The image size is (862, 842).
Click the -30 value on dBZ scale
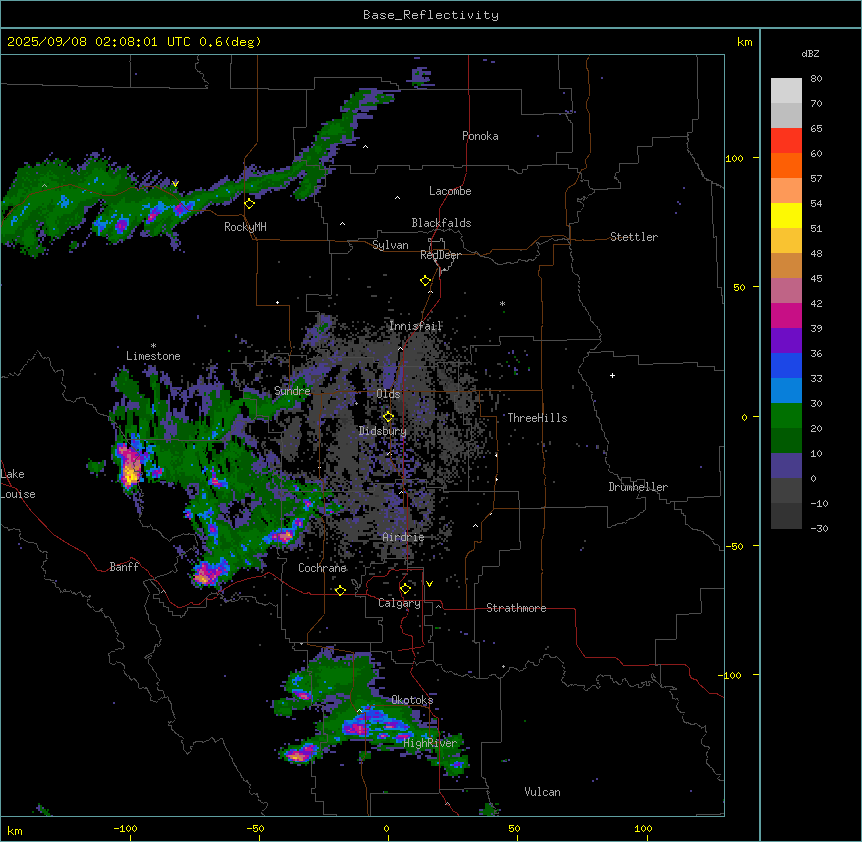[819, 528]
